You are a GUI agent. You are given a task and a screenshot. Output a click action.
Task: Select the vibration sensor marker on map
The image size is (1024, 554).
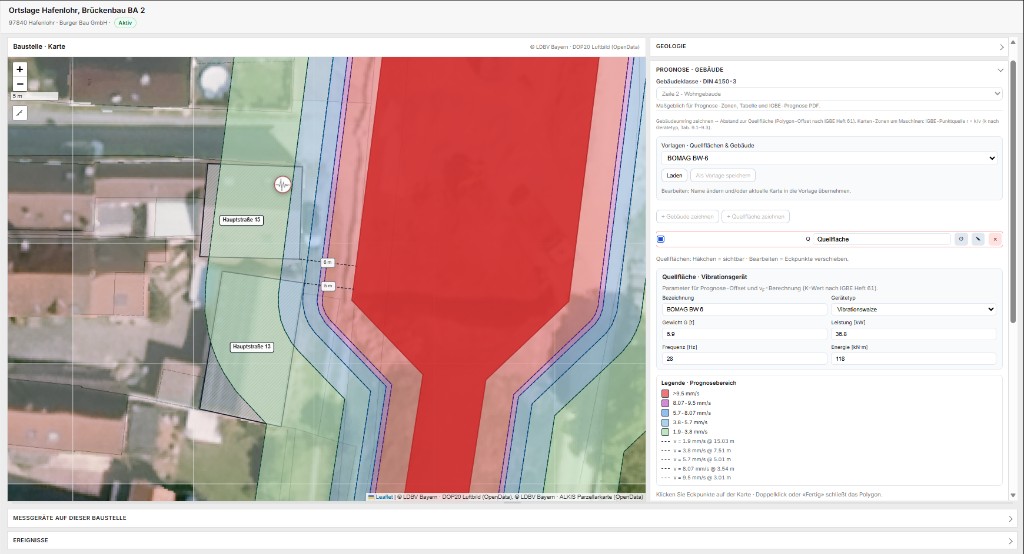click(282, 185)
